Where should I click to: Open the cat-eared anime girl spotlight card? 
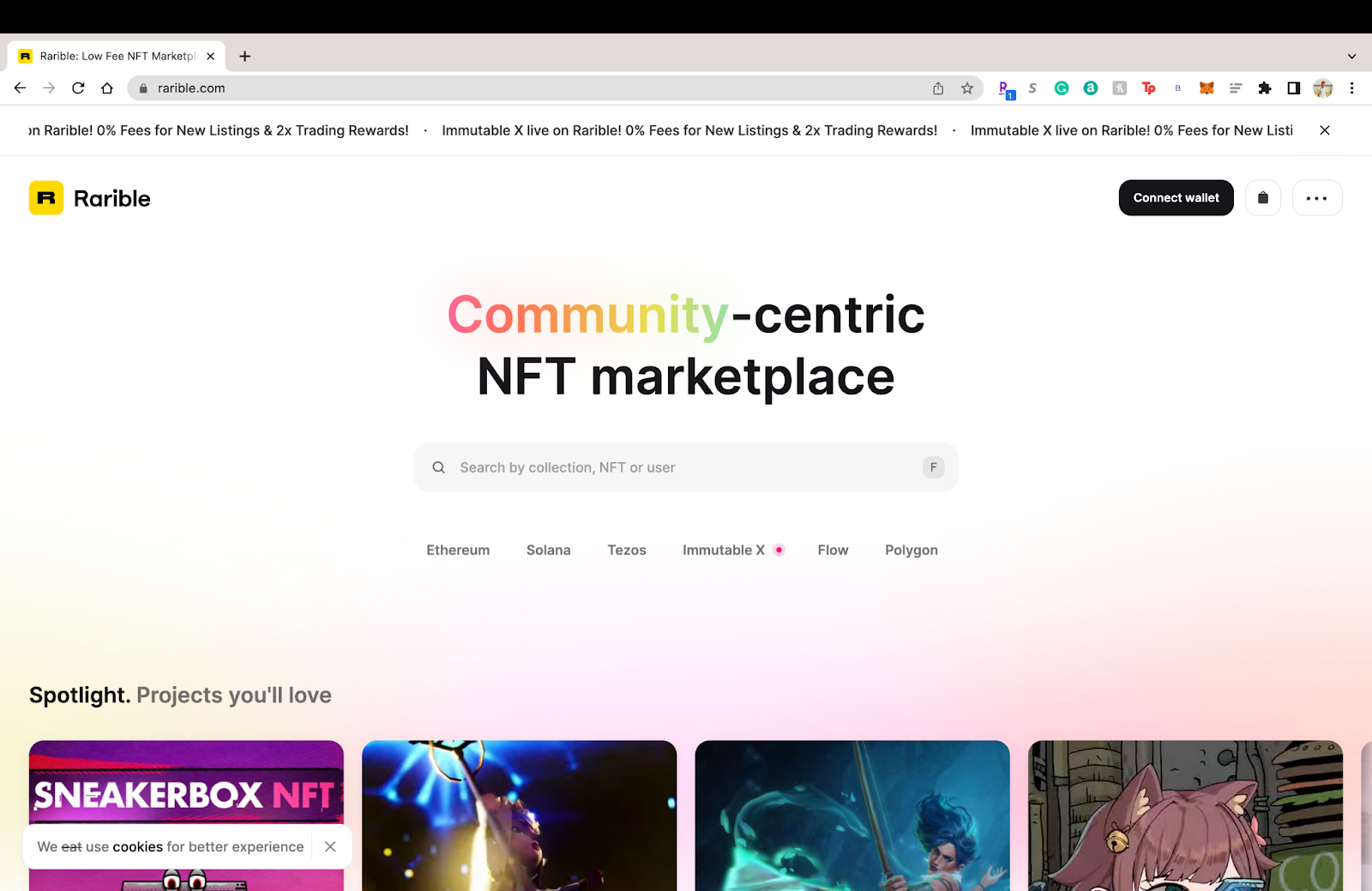[1186, 816]
